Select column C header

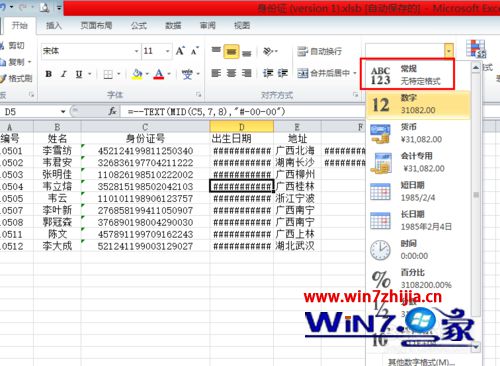click(145, 127)
